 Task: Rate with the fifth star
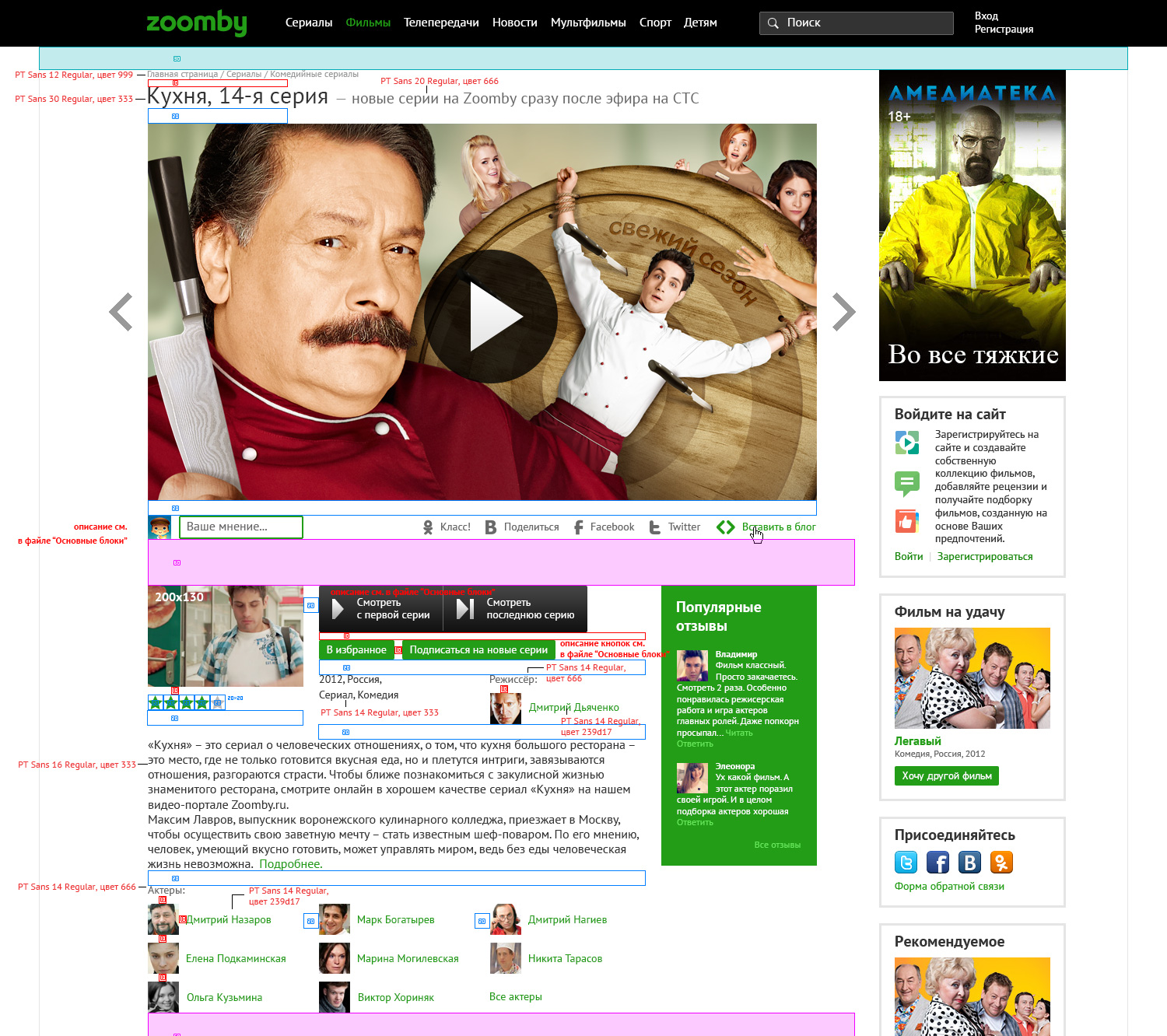218,702
